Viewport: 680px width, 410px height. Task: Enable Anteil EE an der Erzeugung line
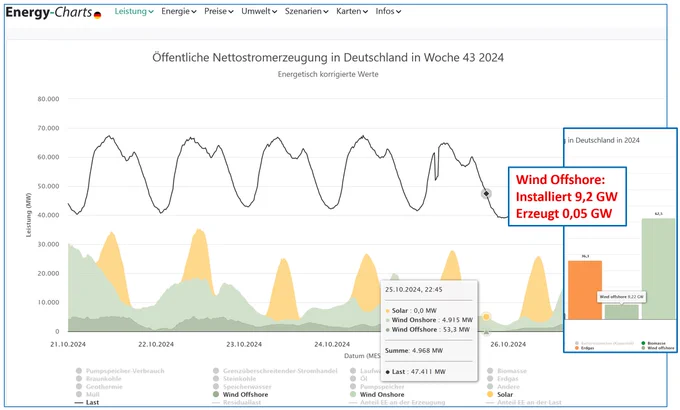397,402
